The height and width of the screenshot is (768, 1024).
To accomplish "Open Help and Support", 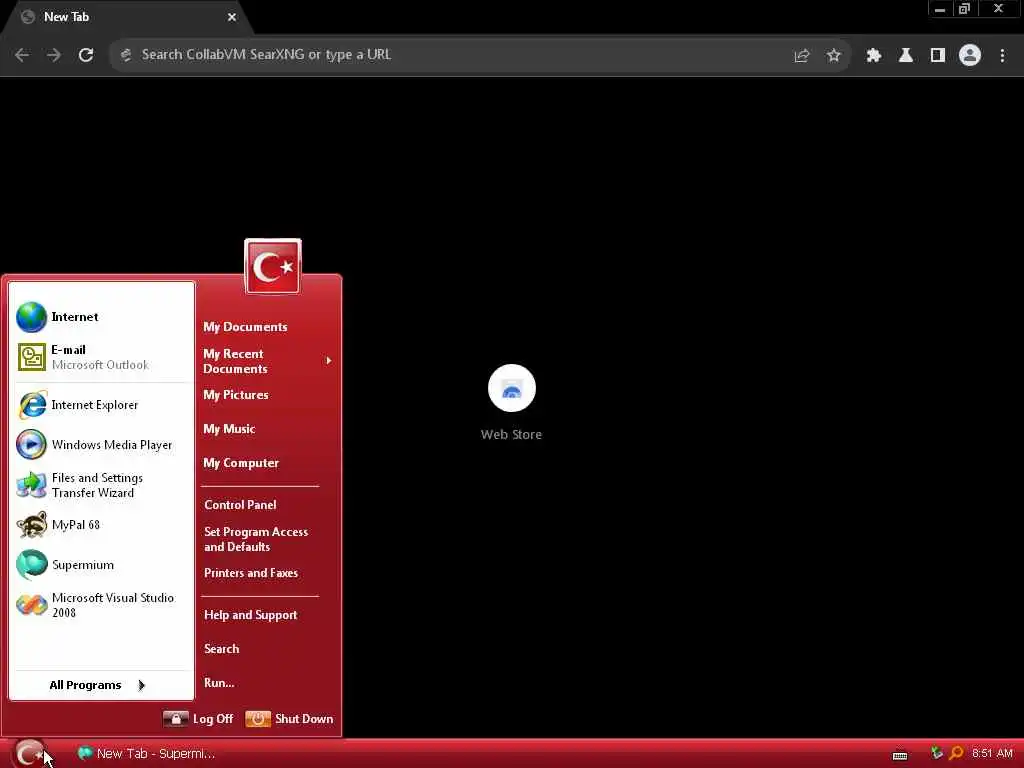I will coord(251,615).
